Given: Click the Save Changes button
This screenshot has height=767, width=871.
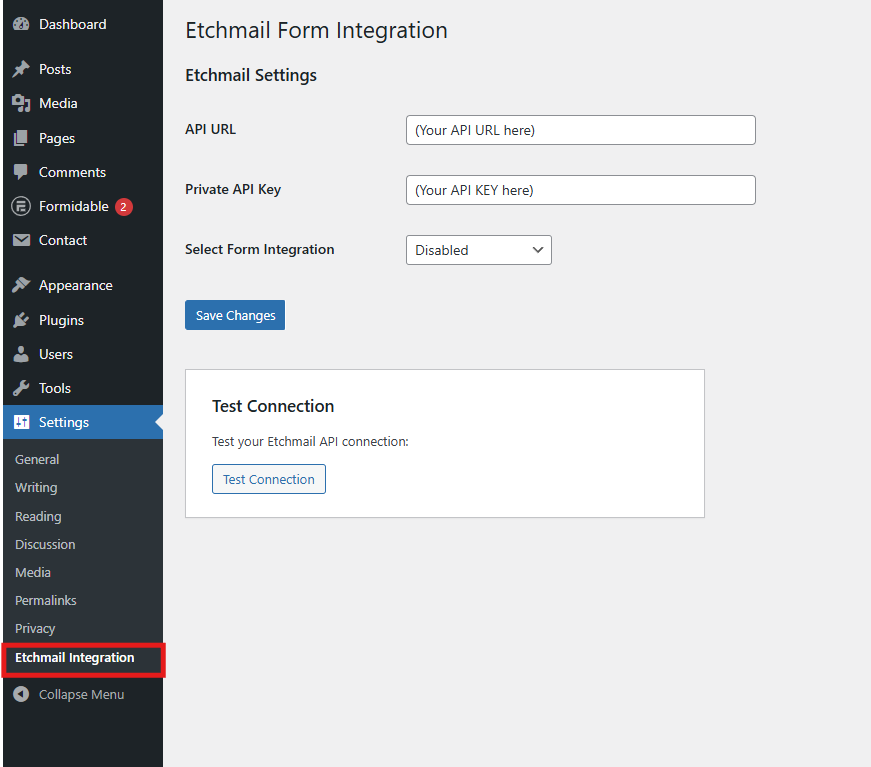Looking at the screenshot, I should (x=234, y=315).
